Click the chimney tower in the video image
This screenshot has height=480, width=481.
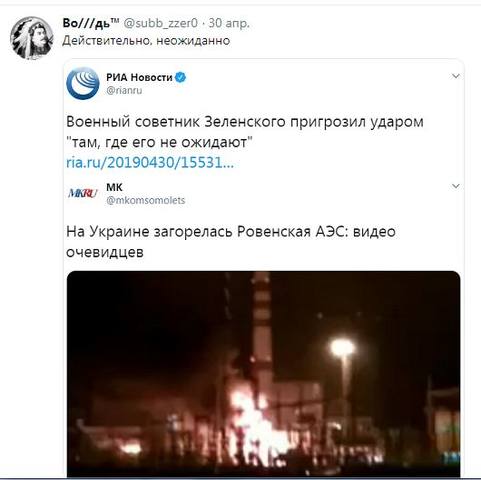pos(261,330)
